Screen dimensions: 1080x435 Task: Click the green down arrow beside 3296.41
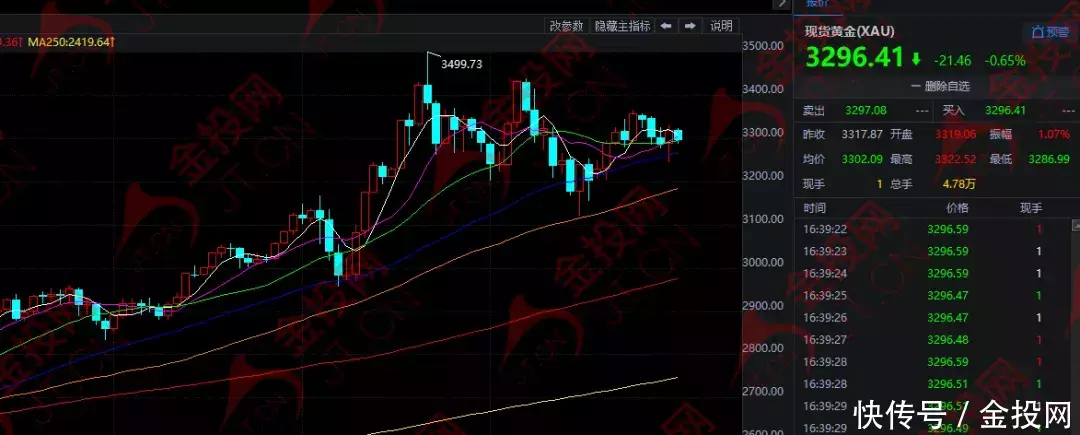pyautogui.click(x=916, y=59)
